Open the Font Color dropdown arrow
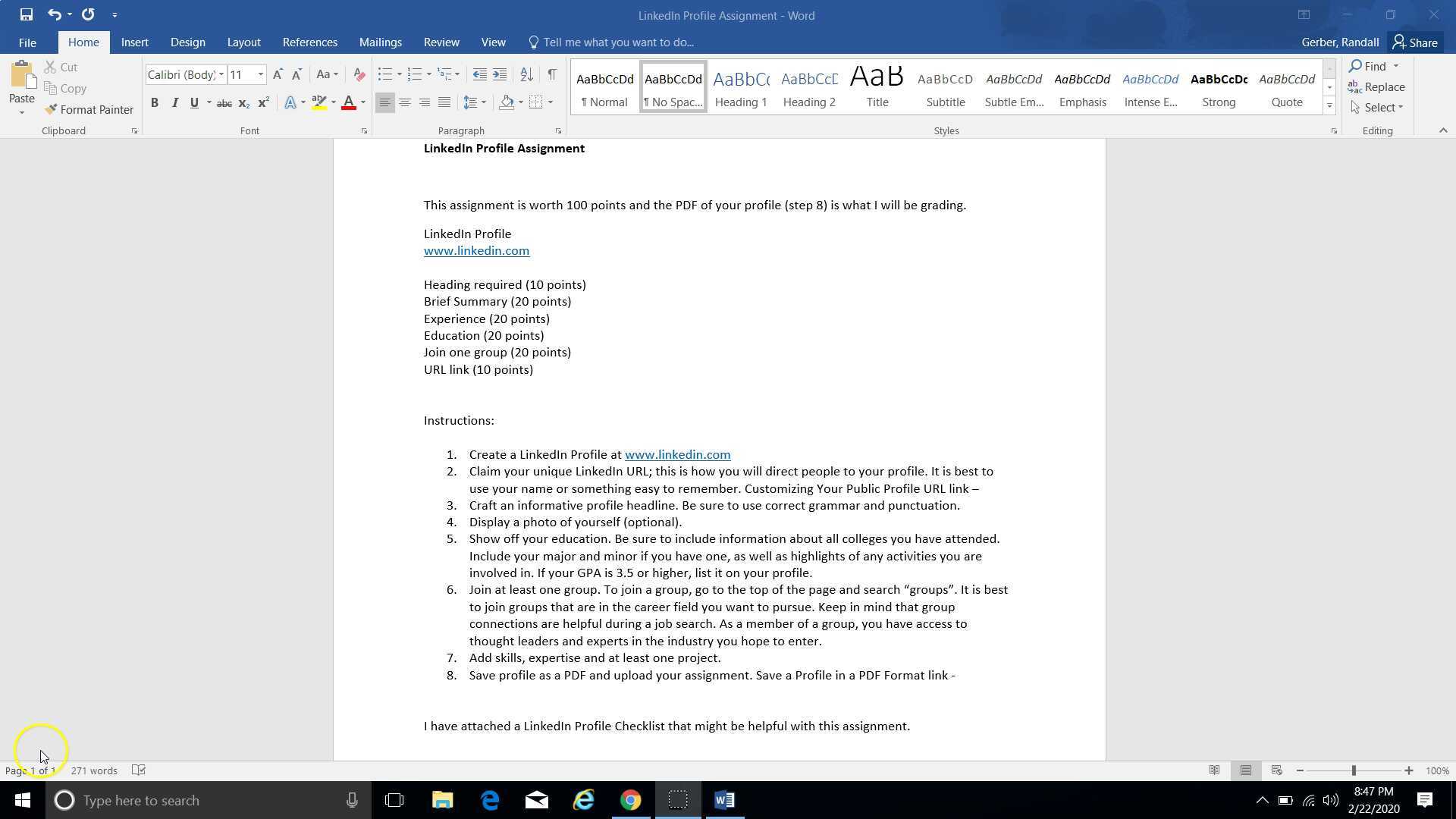The width and height of the screenshot is (1456, 819). (361, 102)
